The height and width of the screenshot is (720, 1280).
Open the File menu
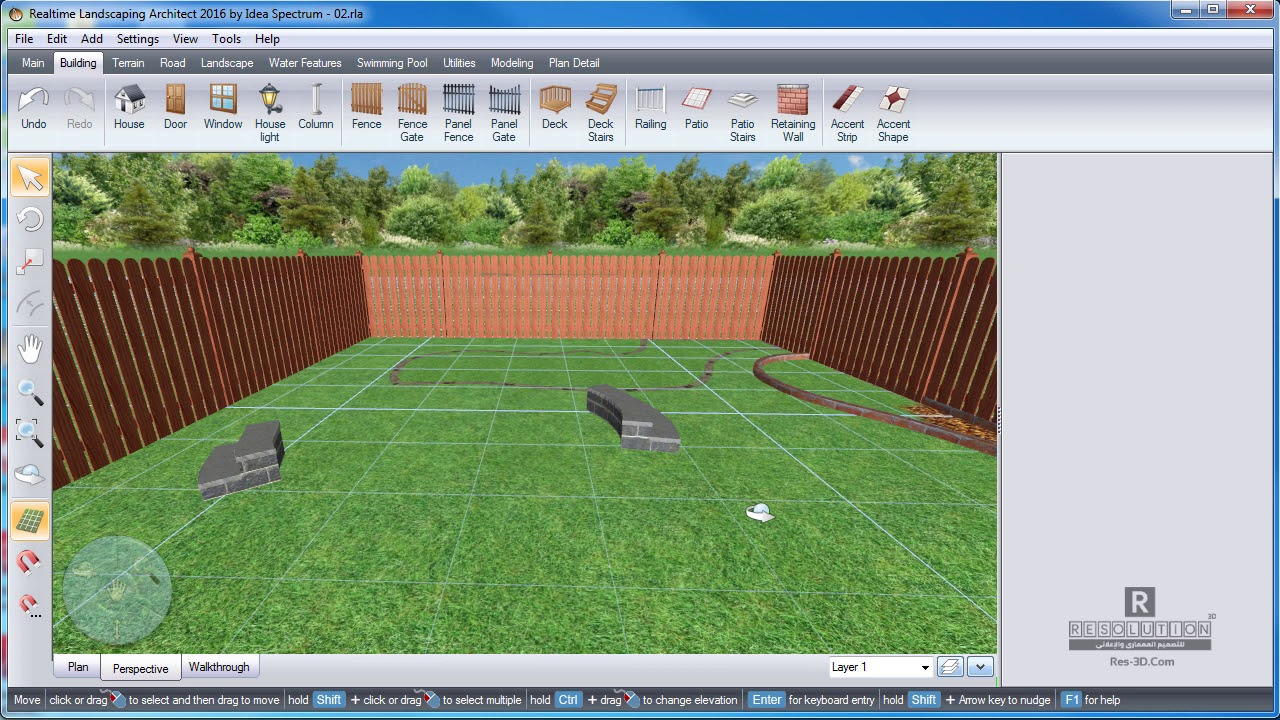point(24,39)
